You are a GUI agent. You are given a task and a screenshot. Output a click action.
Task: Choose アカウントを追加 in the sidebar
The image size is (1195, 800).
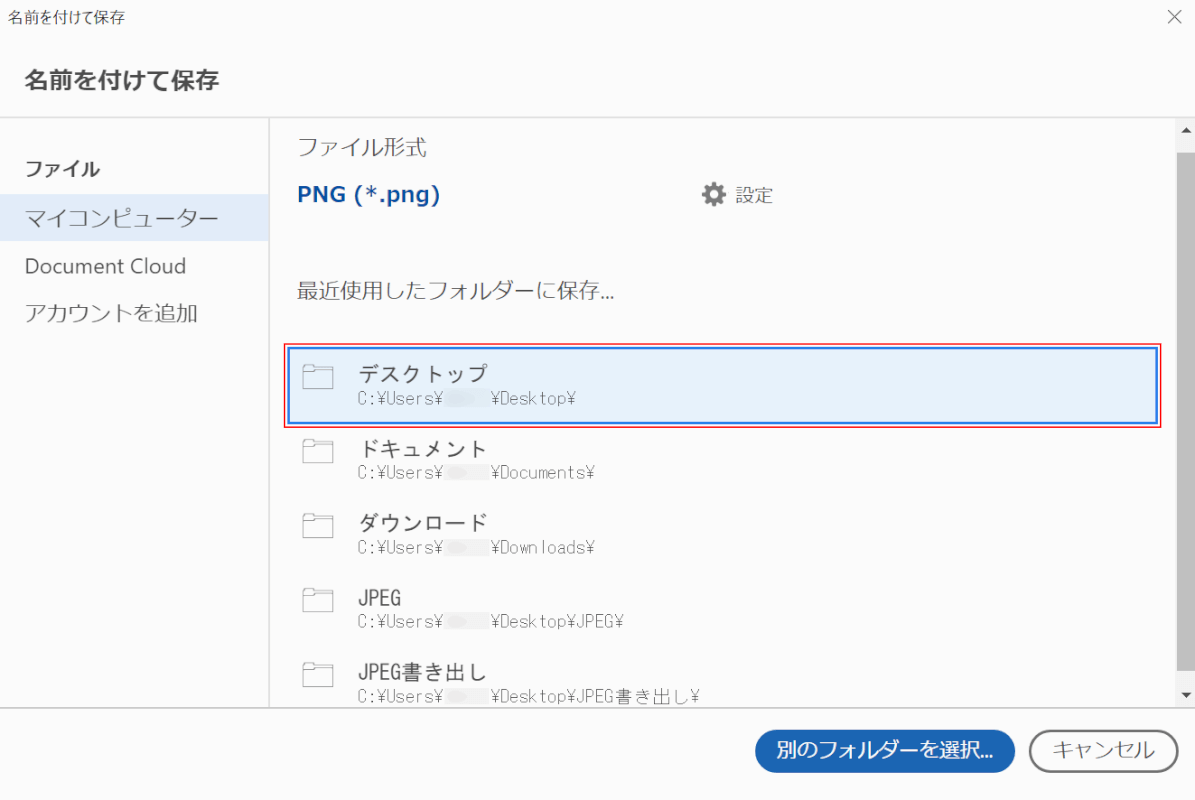[111, 313]
